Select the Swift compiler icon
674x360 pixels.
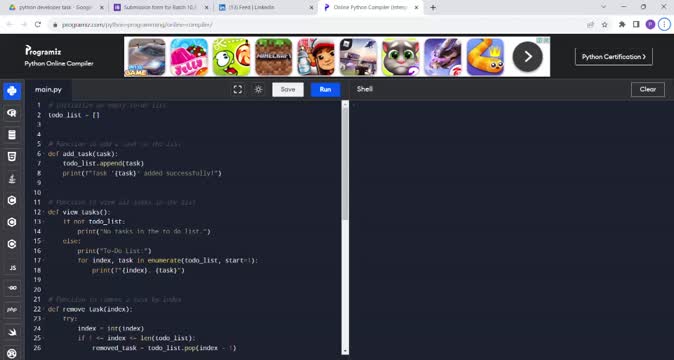tap(12, 332)
